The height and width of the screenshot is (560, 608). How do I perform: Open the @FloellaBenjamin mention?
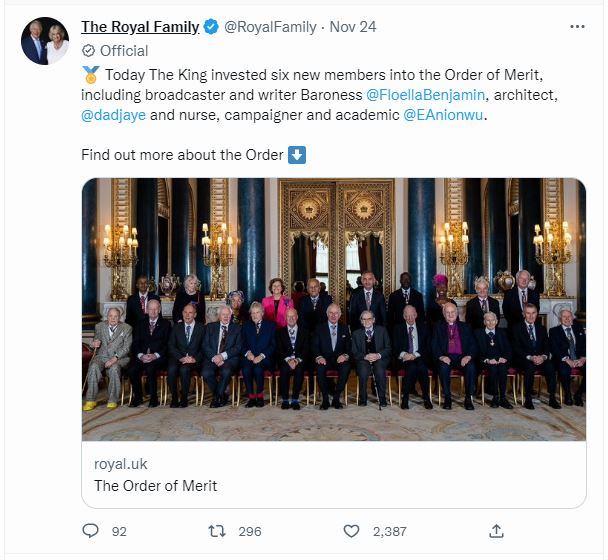[x=425, y=95]
